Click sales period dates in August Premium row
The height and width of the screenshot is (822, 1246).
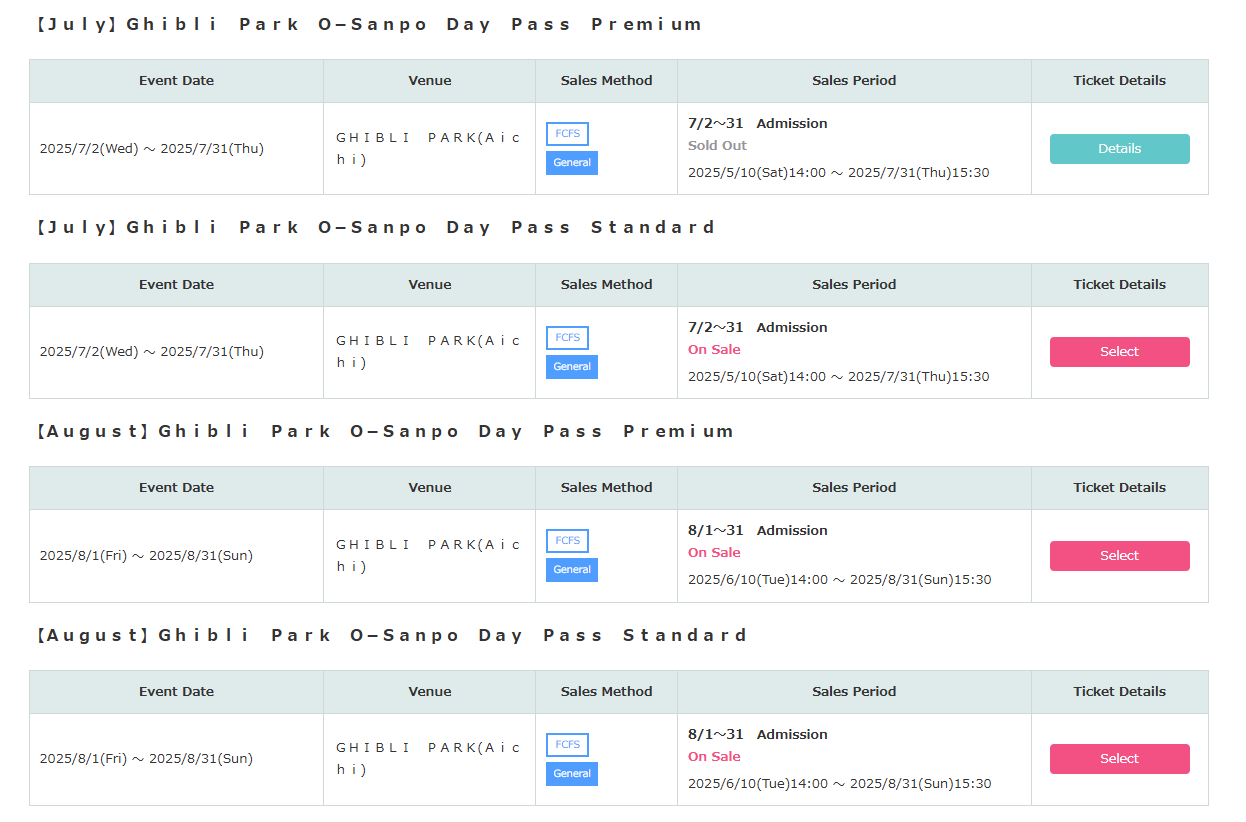click(x=840, y=580)
